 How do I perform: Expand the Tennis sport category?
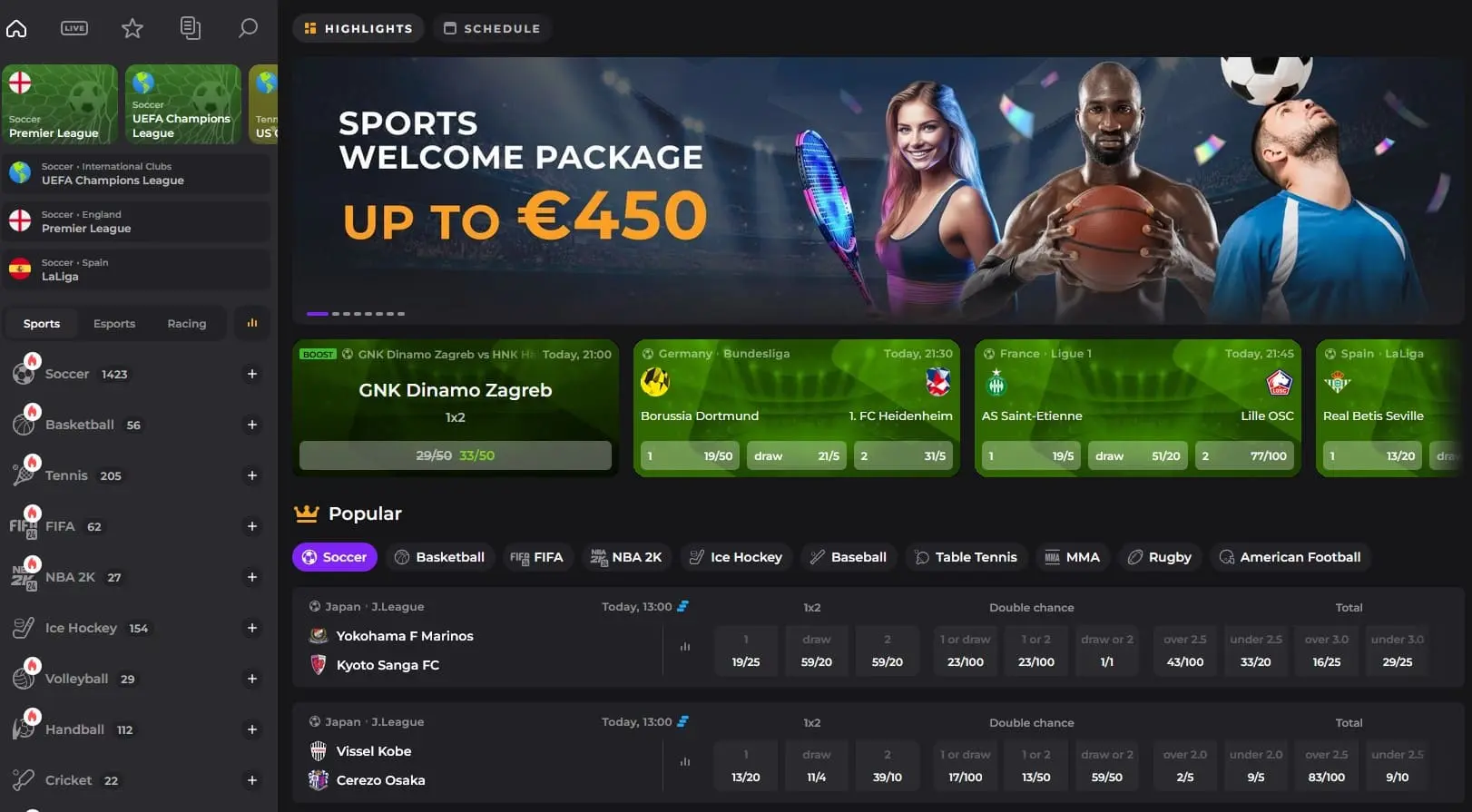pos(252,475)
